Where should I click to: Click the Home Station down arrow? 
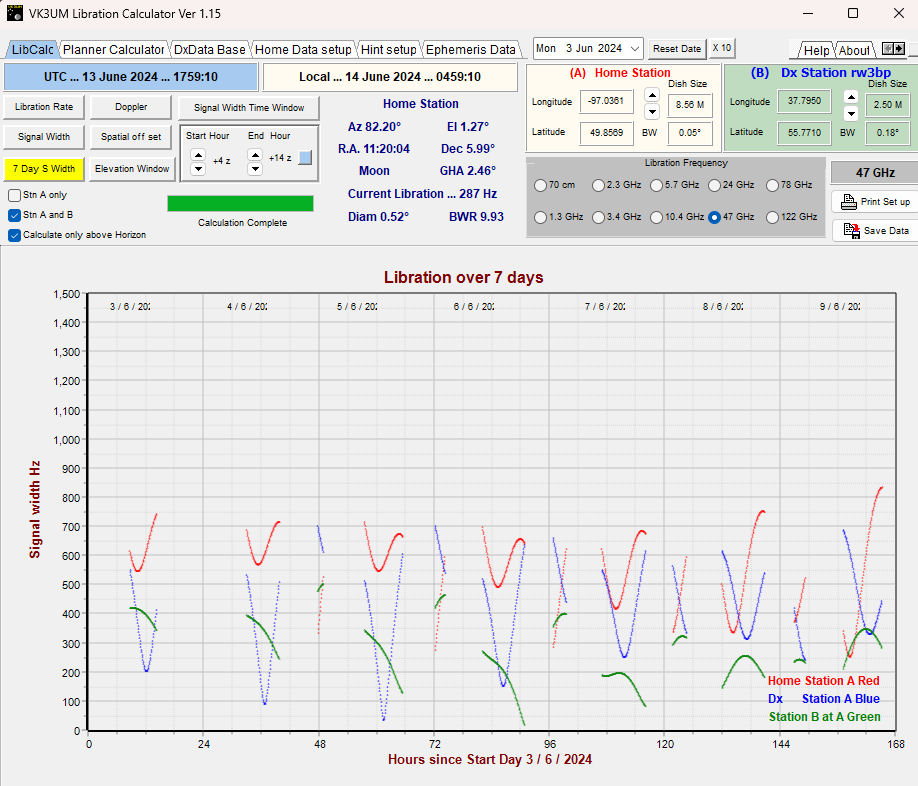pyautogui.click(x=652, y=111)
